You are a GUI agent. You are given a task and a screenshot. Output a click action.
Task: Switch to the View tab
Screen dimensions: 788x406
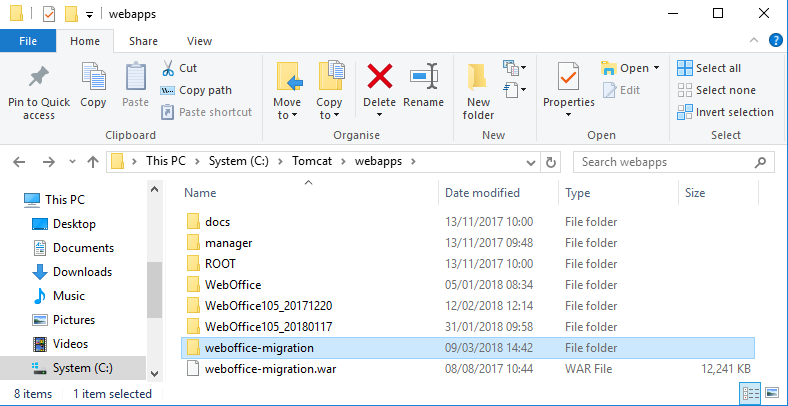click(x=199, y=41)
